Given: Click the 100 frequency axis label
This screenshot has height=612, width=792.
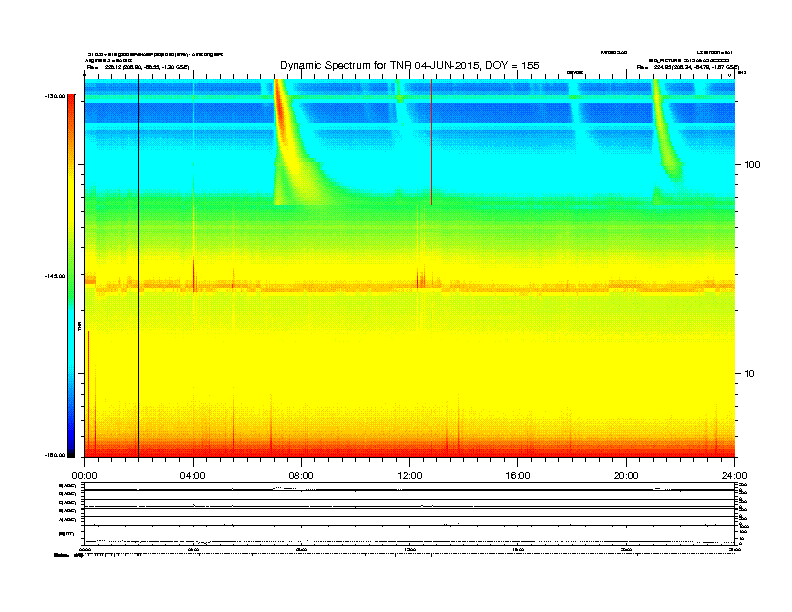Looking at the screenshot, I should (752, 165).
